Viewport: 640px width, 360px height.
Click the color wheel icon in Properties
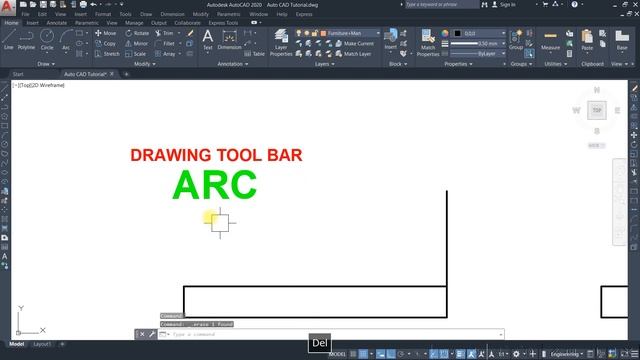[444, 33]
